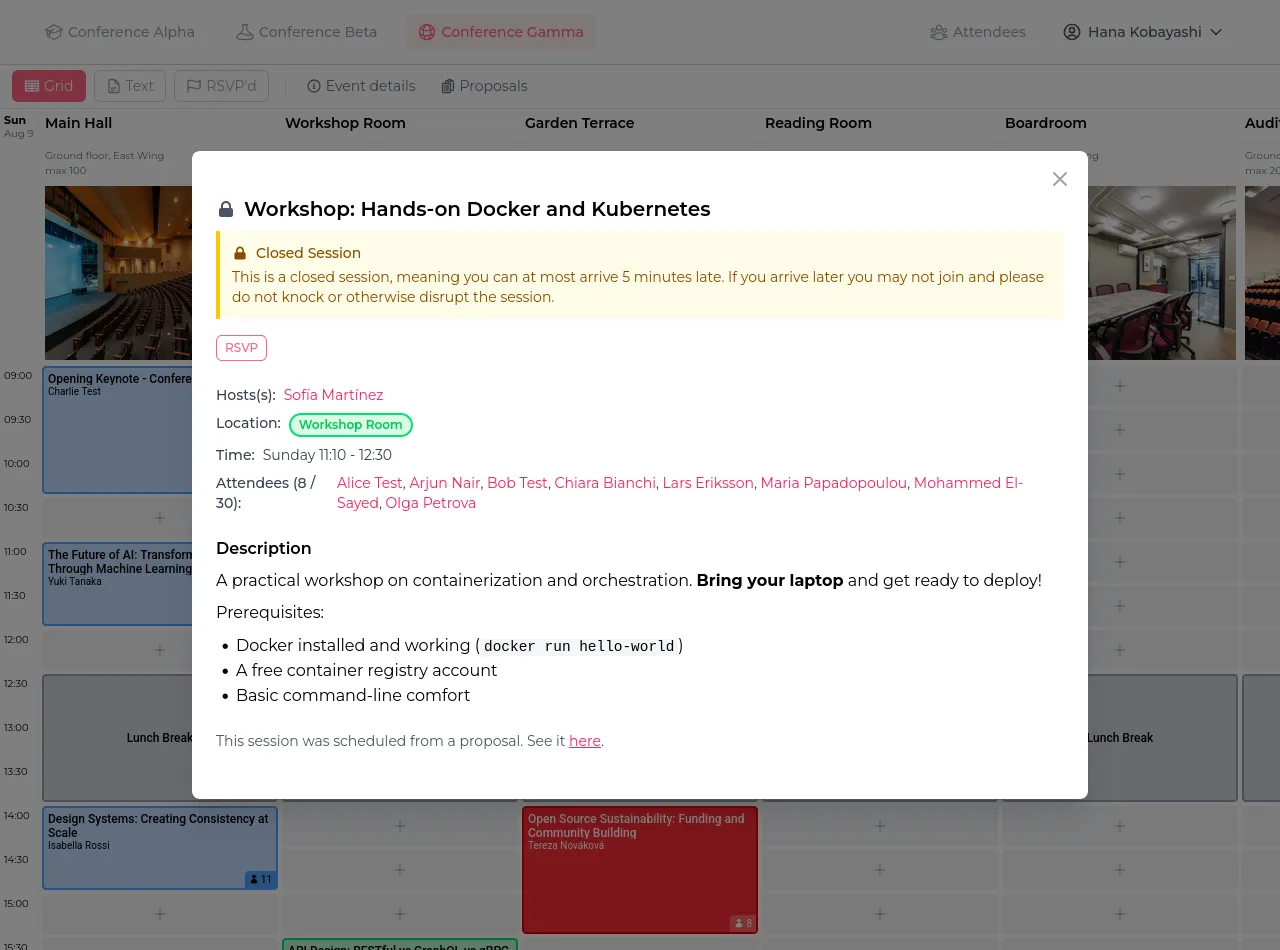Open the Attendees page
The image size is (1280, 950).
[978, 32]
